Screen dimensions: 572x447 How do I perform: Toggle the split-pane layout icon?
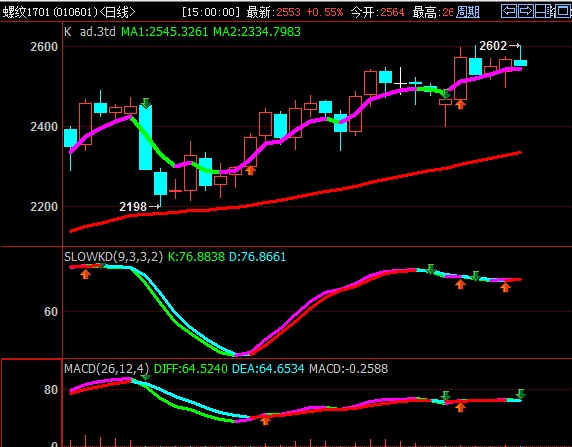pos(544,11)
